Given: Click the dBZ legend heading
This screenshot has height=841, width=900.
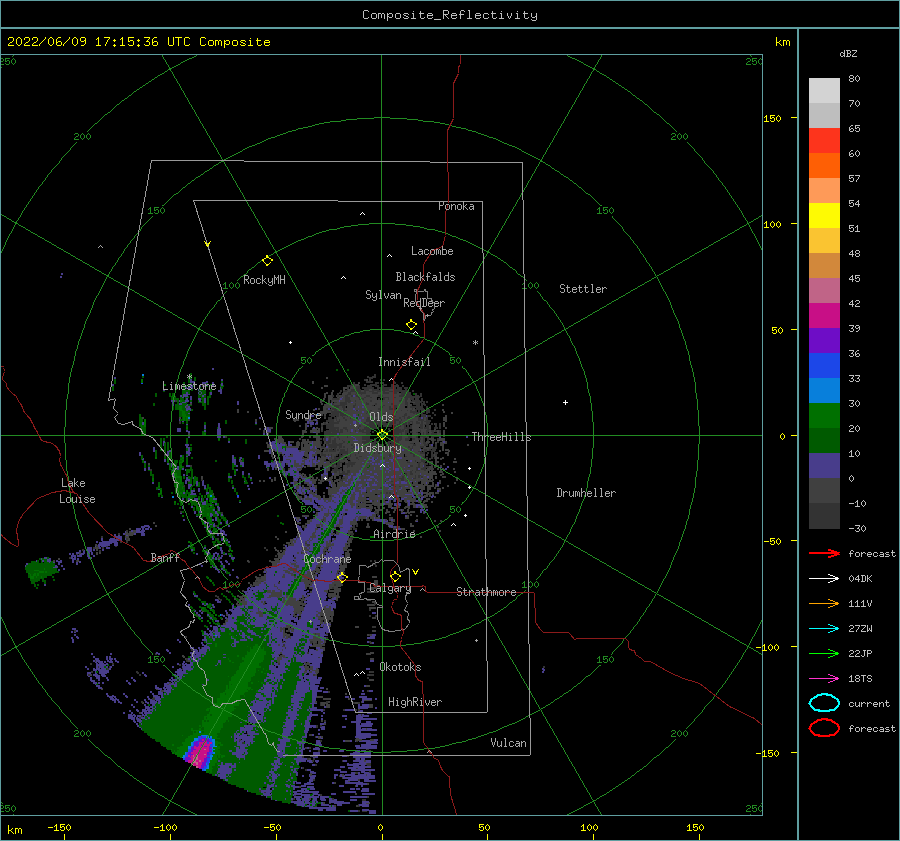Looking at the screenshot, I should click(x=848, y=53).
